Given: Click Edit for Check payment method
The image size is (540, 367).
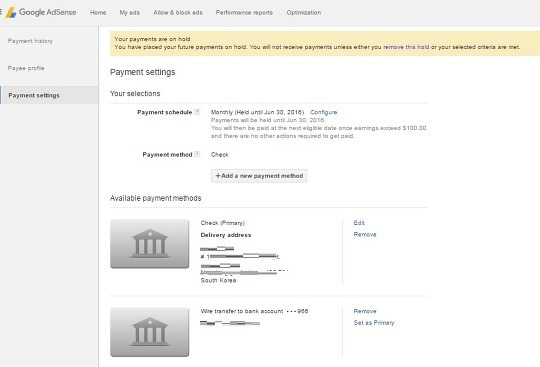Looking at the screenshot, I should point(359,223).
